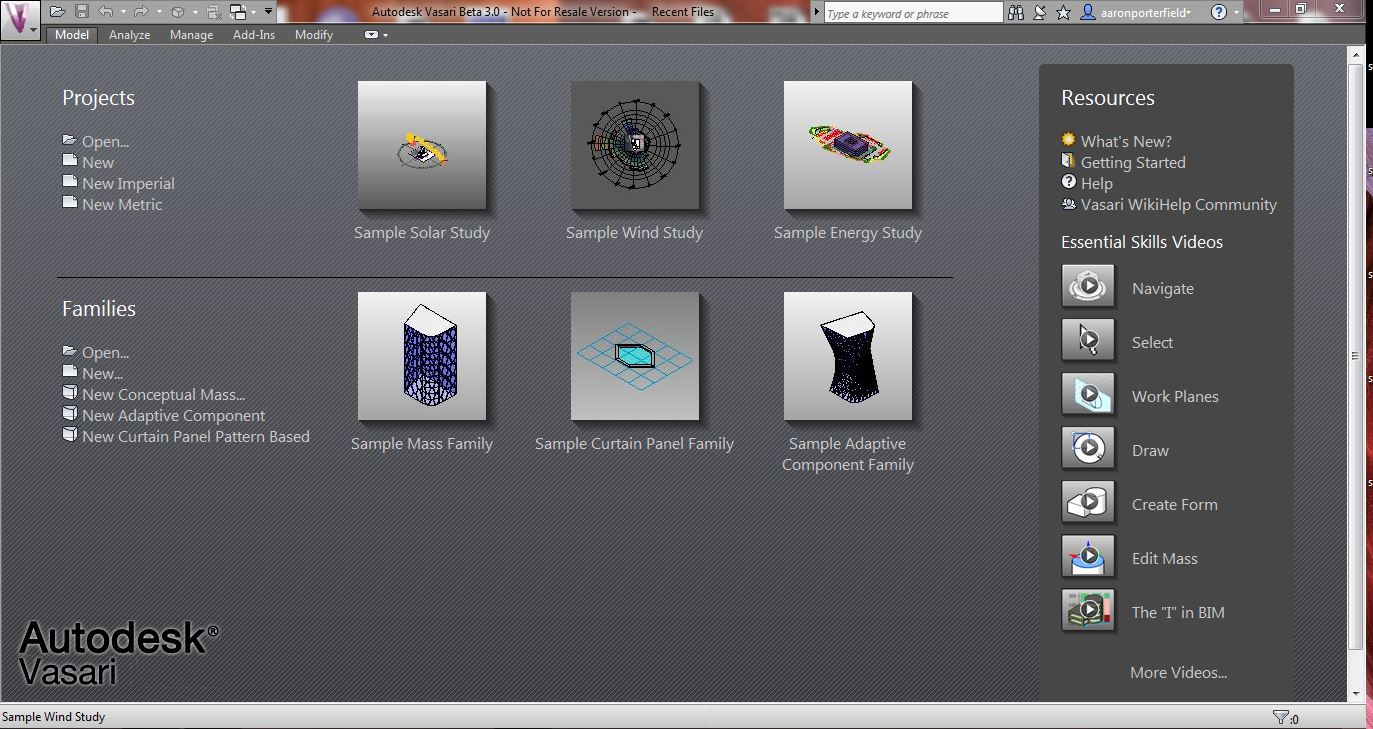
Task: Click the Switch Windows icon
Action: [x=238, y=12]
